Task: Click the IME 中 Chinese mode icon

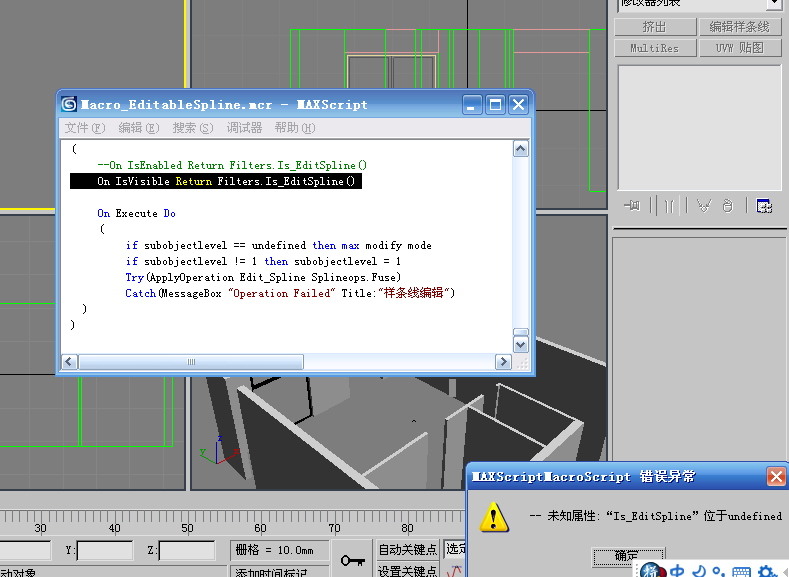Action: [x=677, y=571]
